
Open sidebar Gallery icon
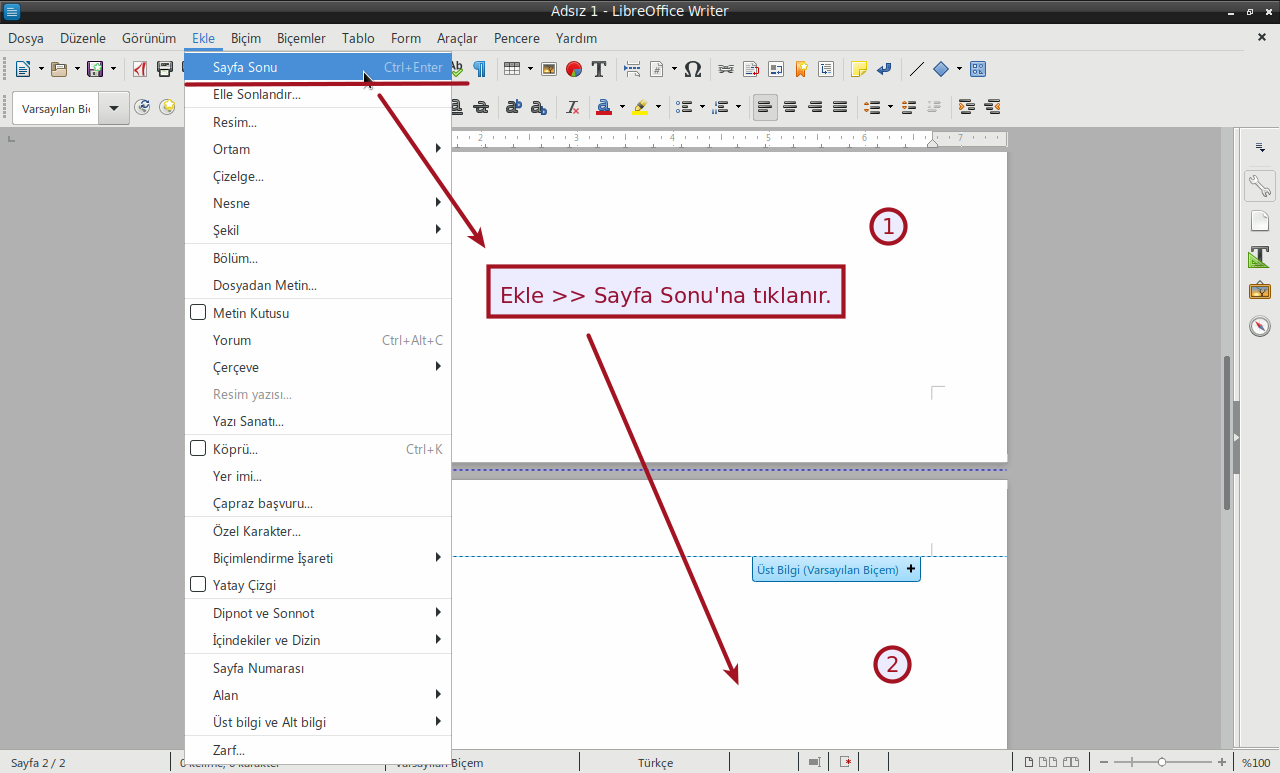click(x=1260, y=291)
